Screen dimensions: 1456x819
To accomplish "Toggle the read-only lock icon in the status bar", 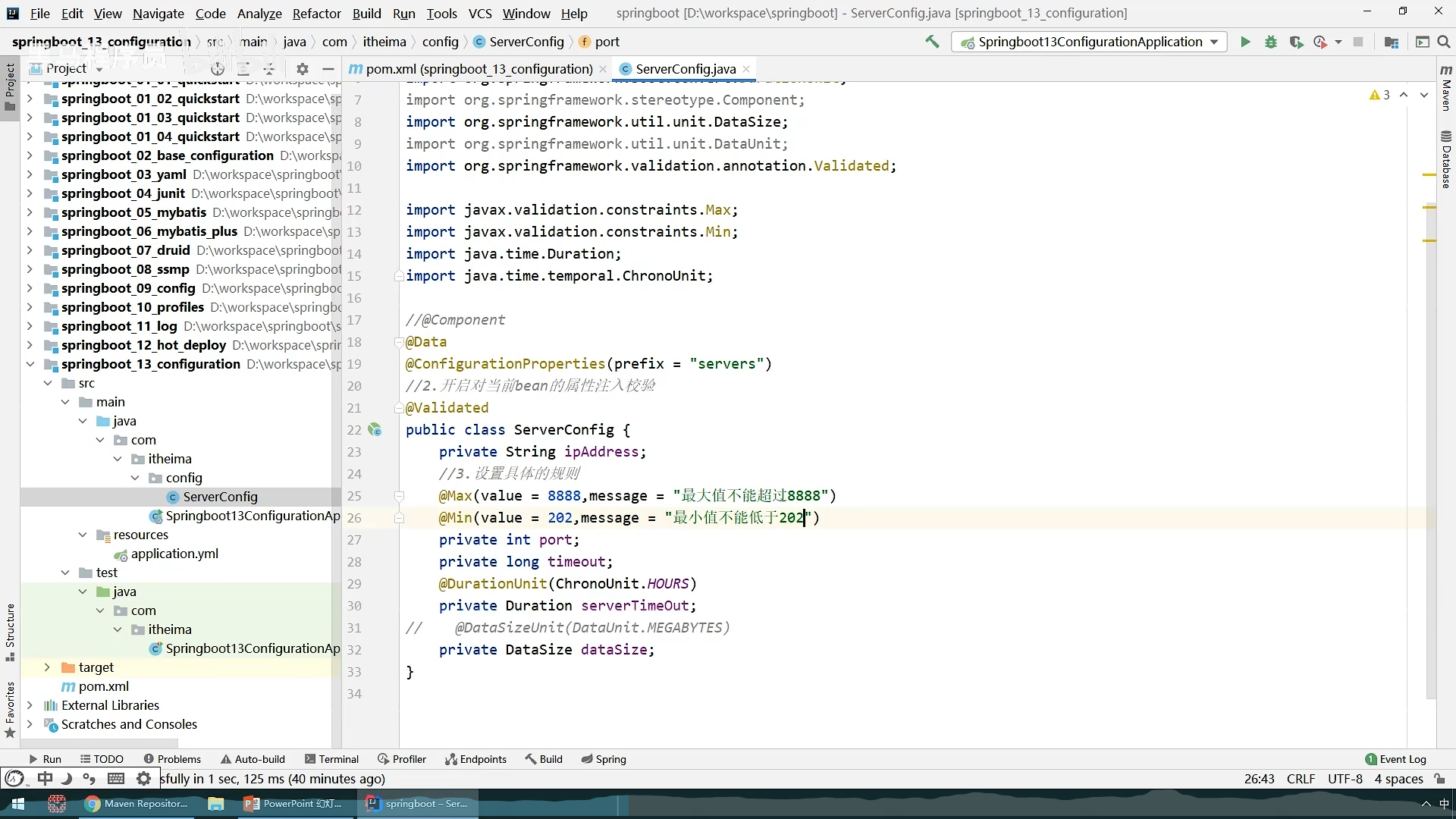I will point(1440,779).
